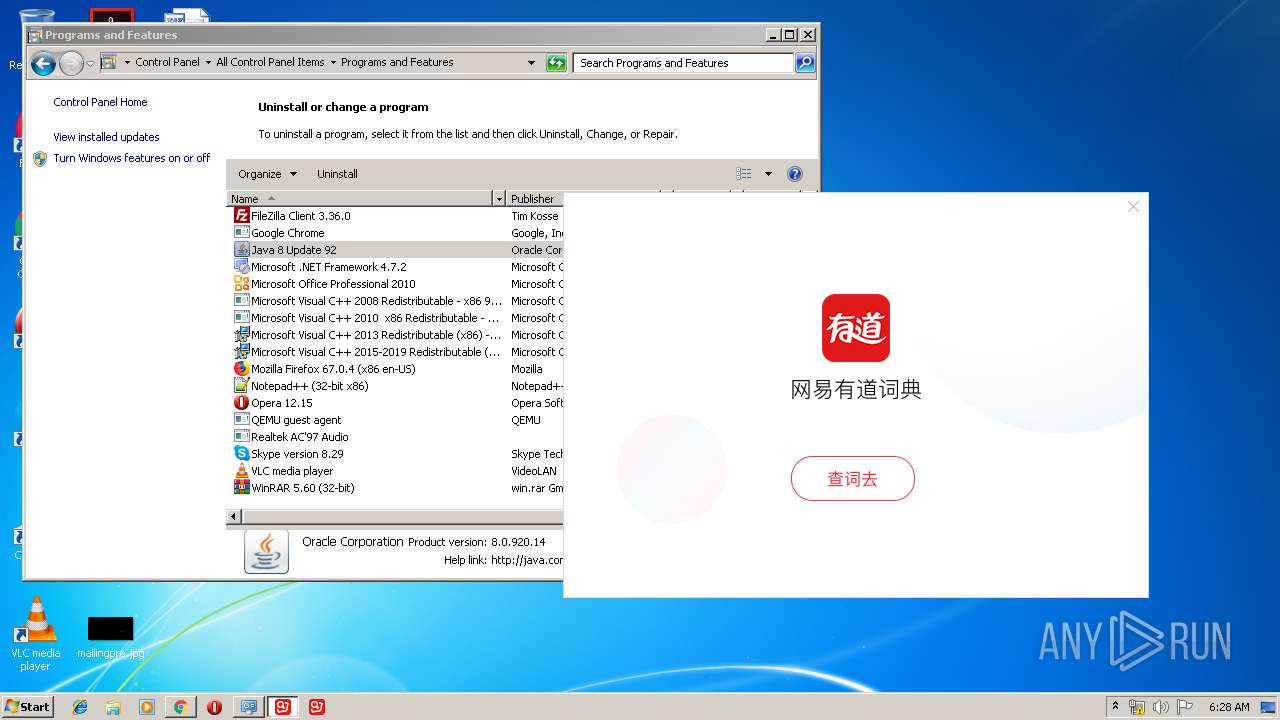
Task: Expand the Control Panel breadcrumb arrow
Action: tap(207, 62)
